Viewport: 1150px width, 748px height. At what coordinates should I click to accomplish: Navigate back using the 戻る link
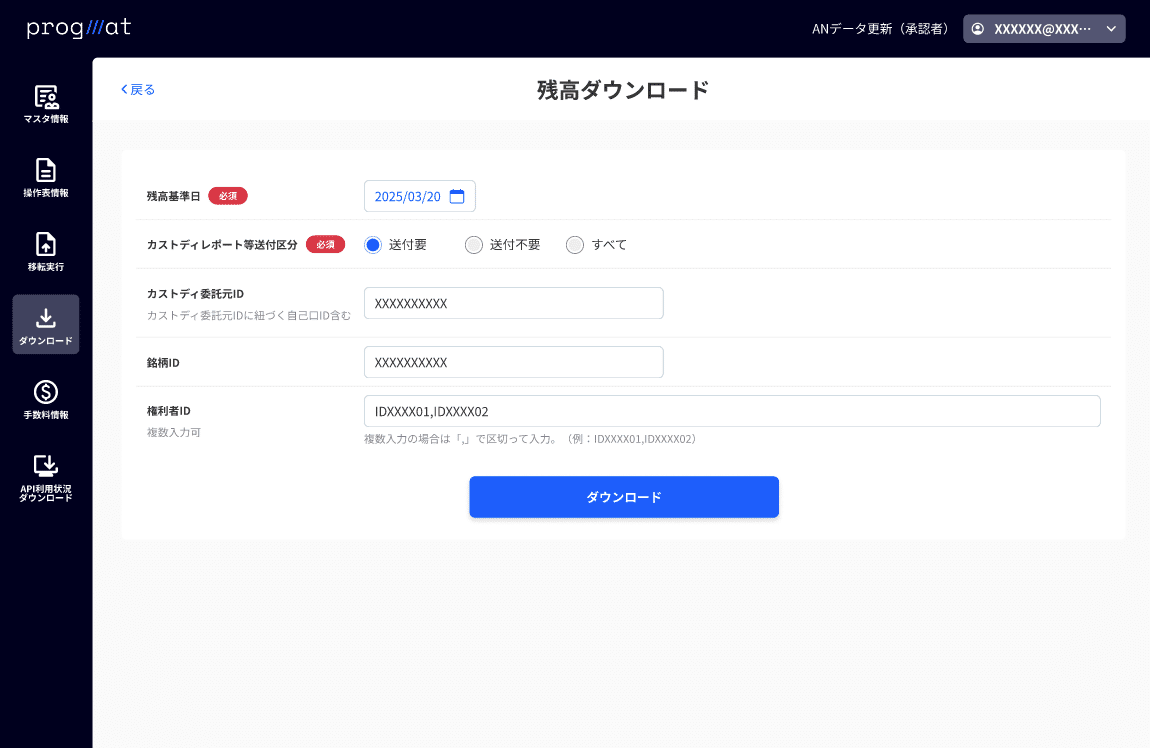coord(136,89)
